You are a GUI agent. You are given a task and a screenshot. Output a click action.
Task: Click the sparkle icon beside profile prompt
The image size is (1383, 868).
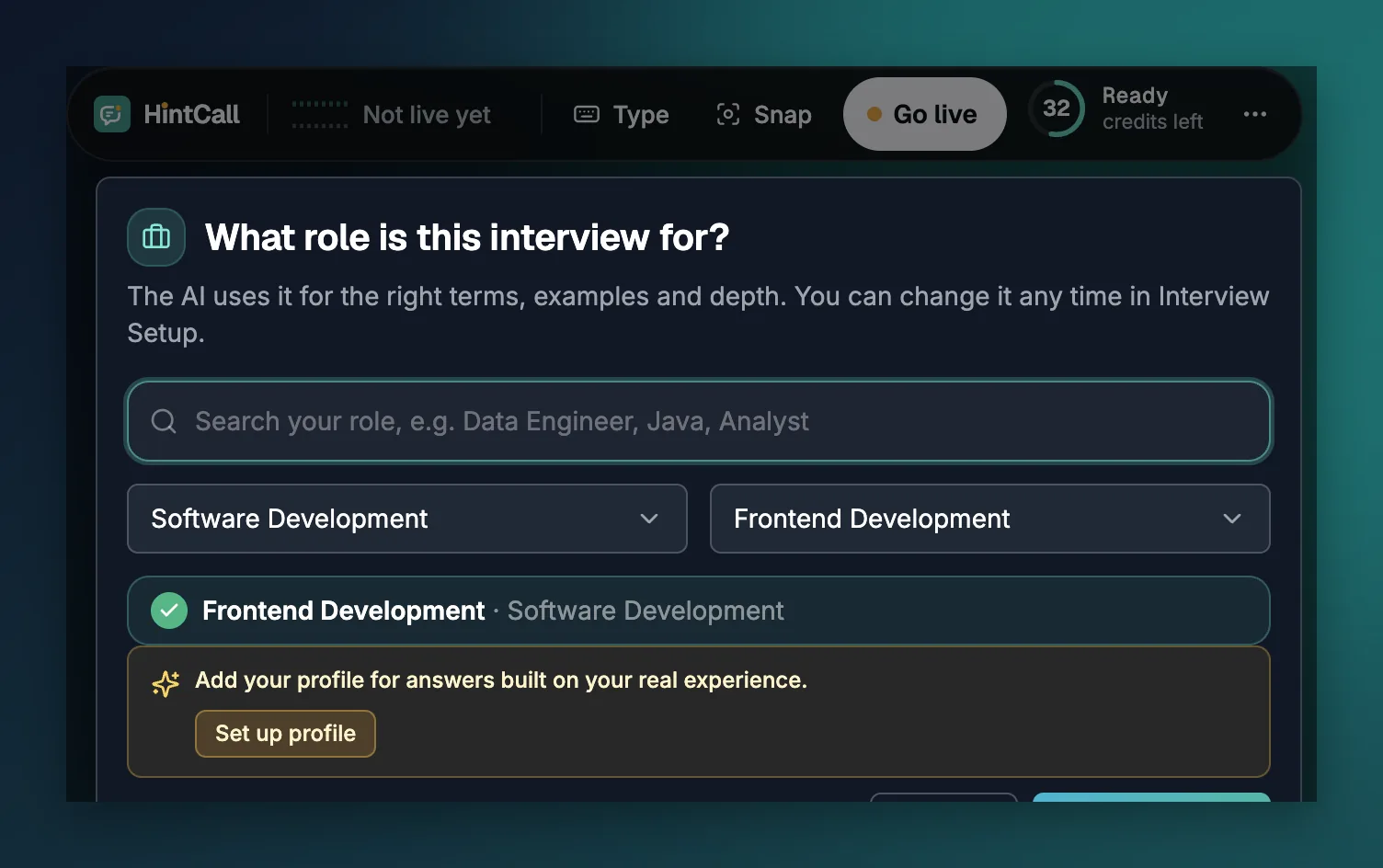pyautogui.click(x=166, y=683)
